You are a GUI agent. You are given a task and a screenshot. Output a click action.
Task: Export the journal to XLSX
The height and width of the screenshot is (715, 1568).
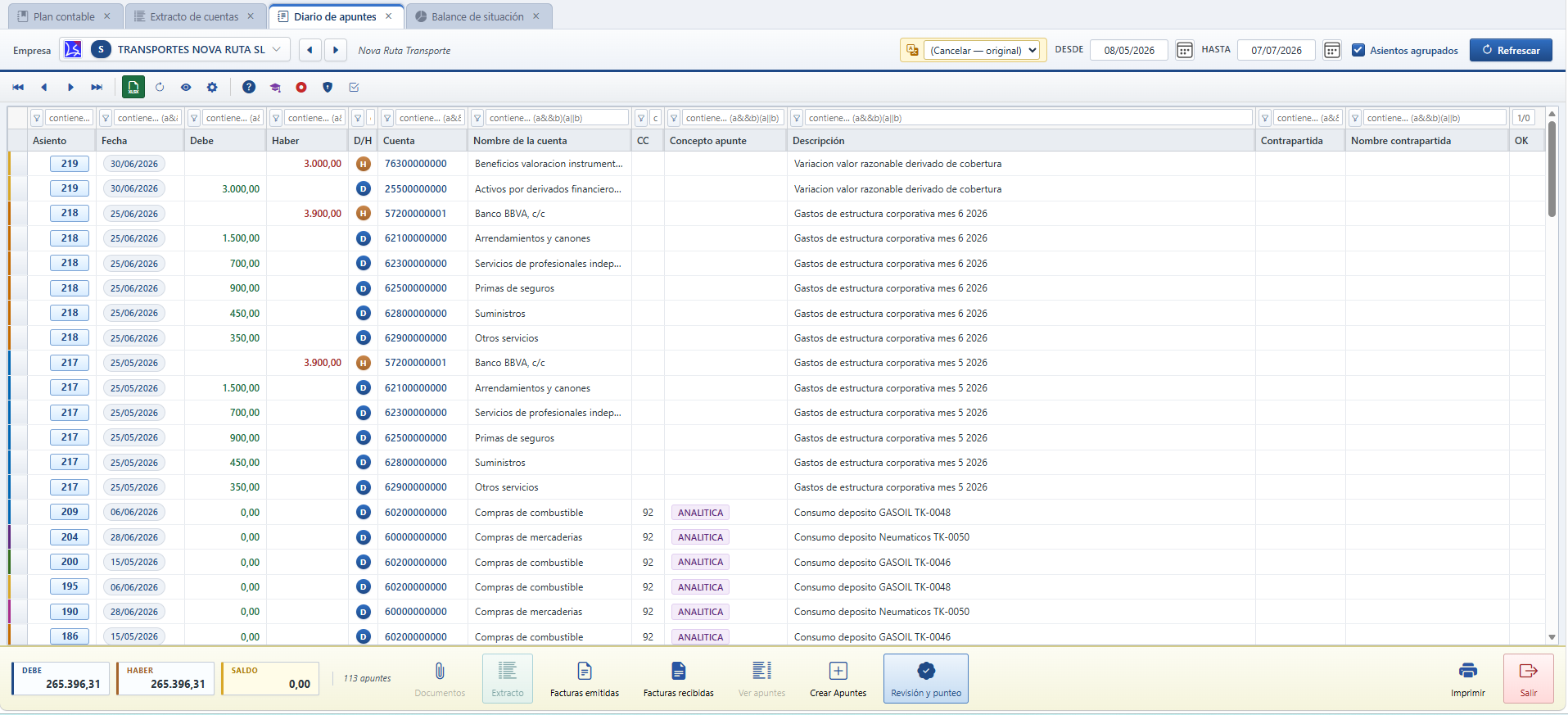pos(133,87)
